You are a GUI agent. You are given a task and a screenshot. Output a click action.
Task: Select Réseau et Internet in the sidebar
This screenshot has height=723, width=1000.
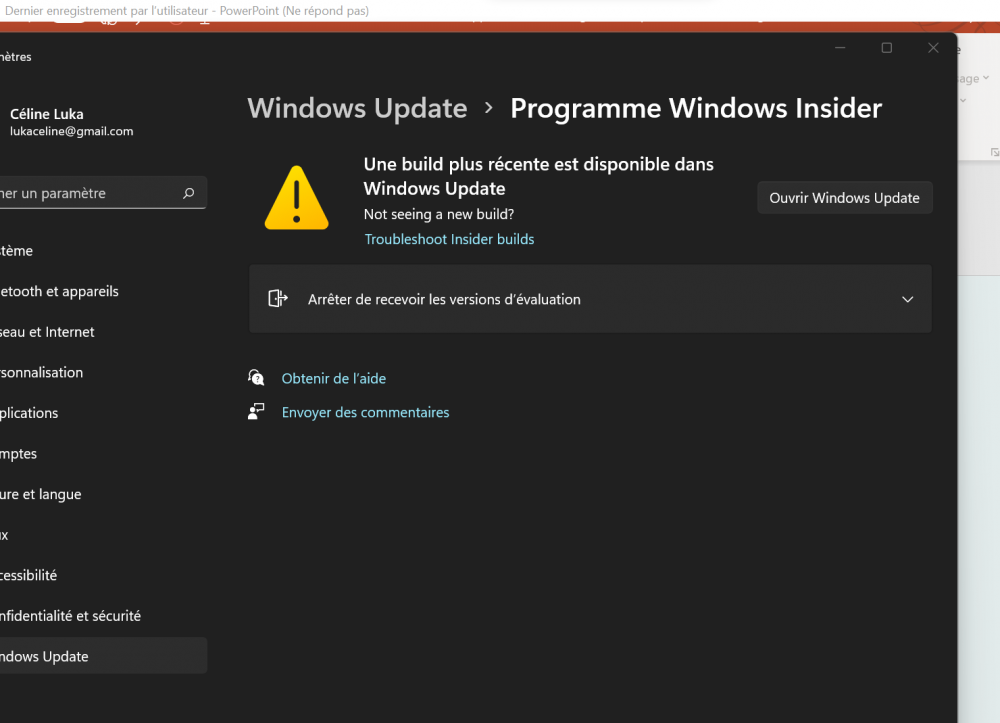point(48,332)
